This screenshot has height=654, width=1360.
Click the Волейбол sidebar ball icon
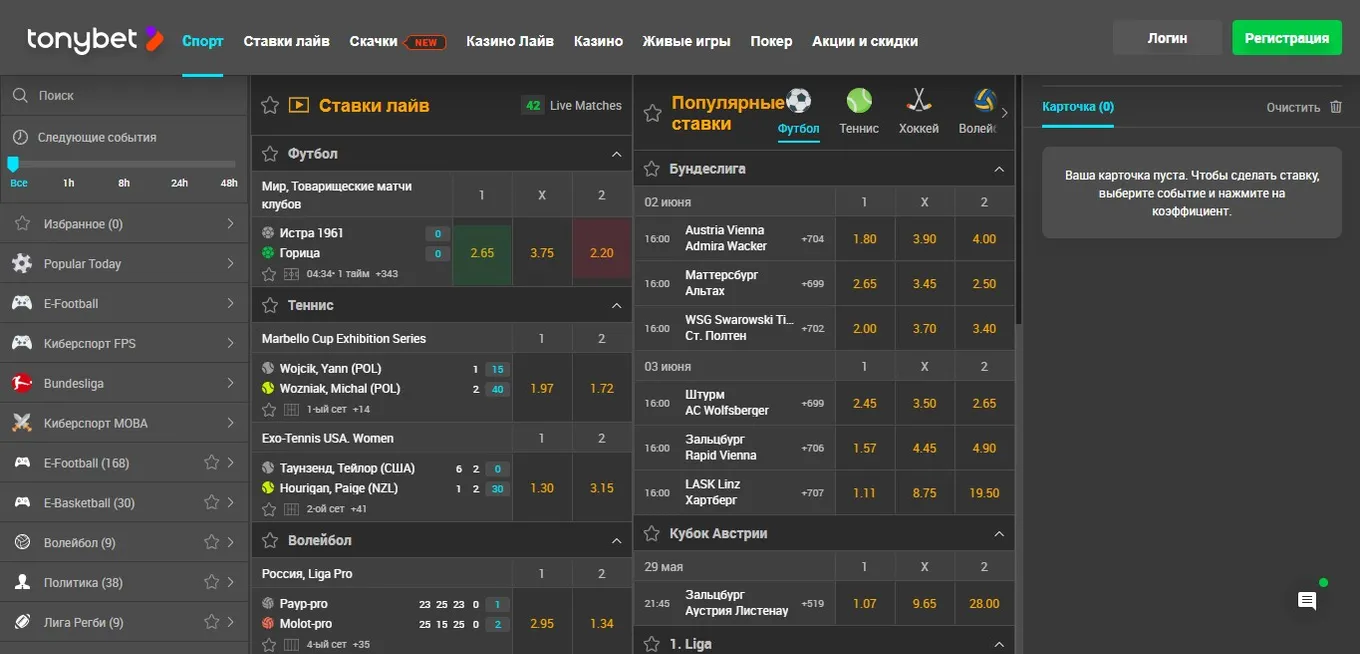click(22, 542)
